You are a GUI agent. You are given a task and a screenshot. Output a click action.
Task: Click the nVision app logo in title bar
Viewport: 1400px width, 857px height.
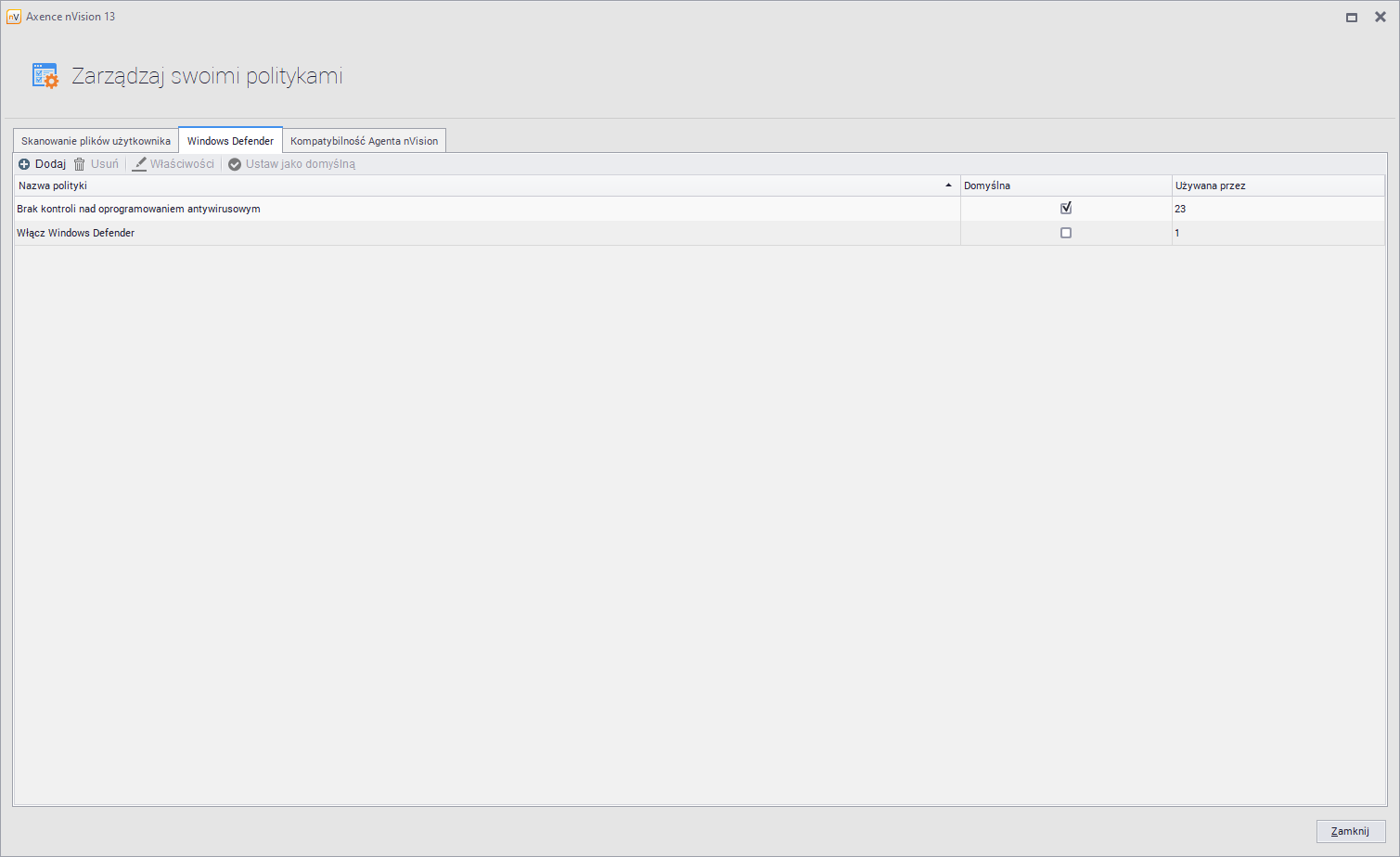coord(14,17)
